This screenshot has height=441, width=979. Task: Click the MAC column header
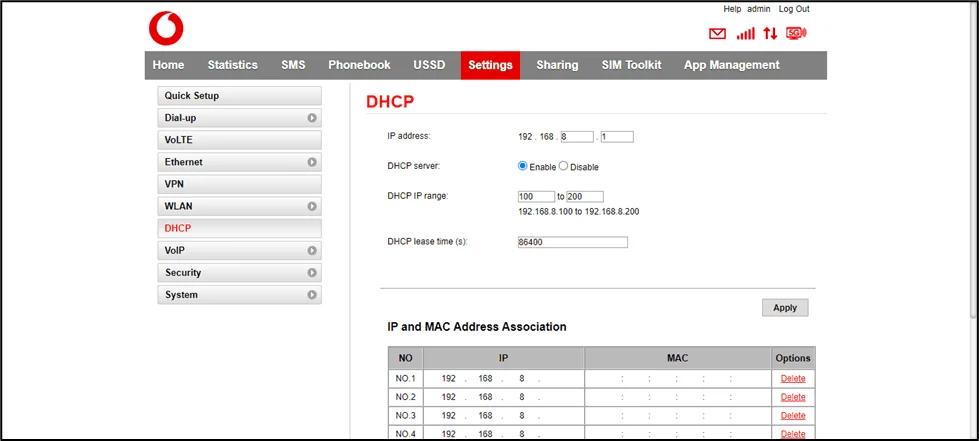click(677, 358)
